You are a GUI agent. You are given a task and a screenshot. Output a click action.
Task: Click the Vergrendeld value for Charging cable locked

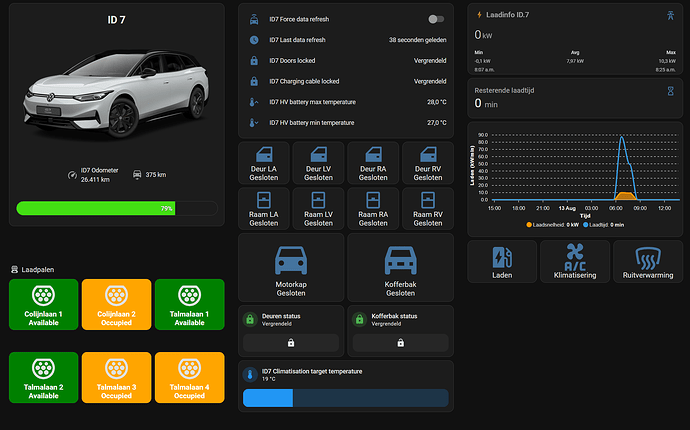[430, 81]
